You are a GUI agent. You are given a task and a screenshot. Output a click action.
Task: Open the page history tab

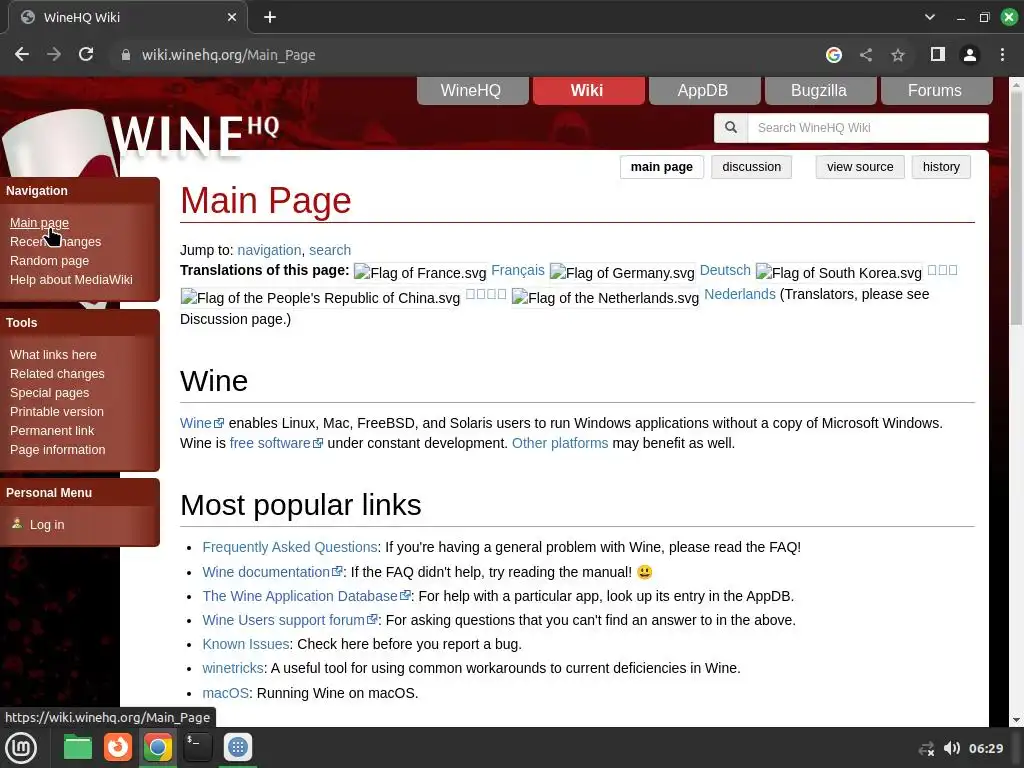(x=941, y=167)
